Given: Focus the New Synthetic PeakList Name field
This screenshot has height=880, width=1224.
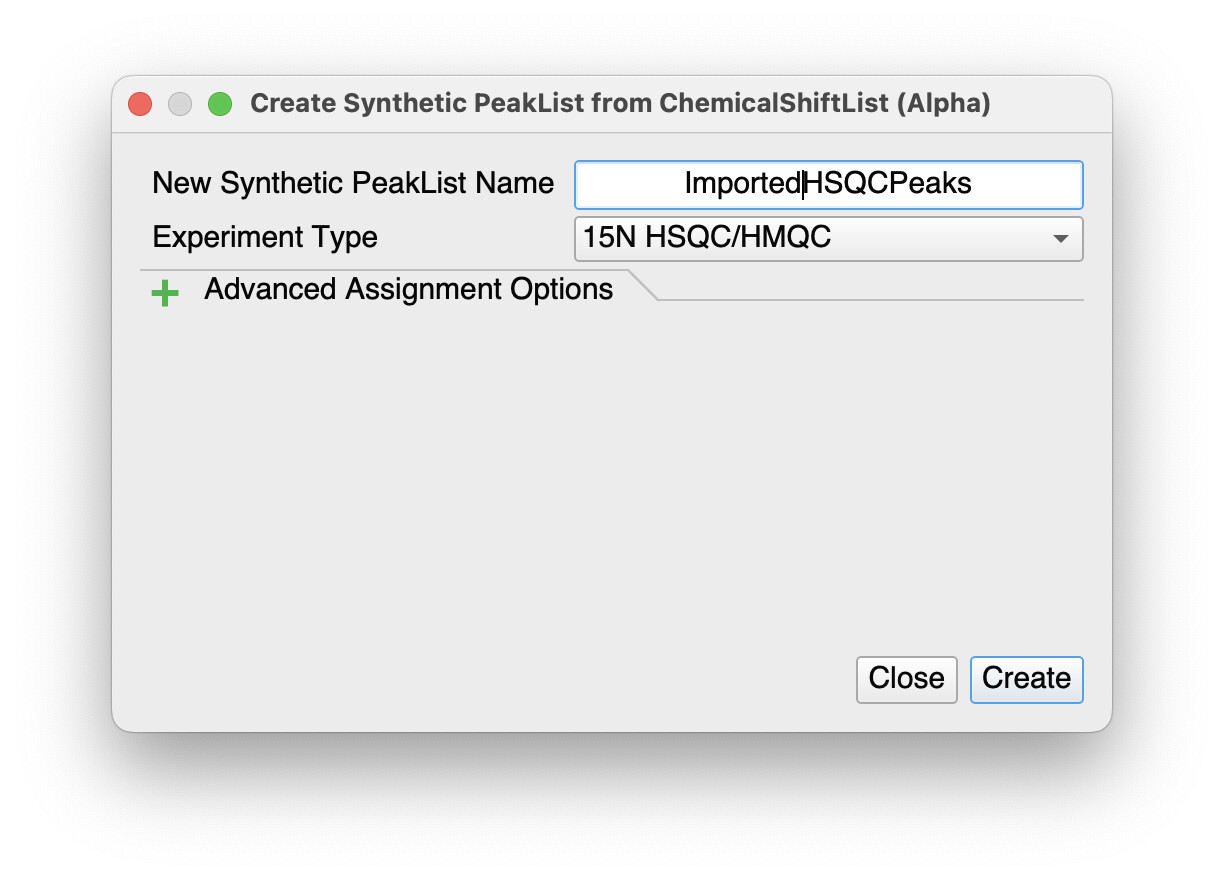Looking at the screenshot, I should (828, 185).
